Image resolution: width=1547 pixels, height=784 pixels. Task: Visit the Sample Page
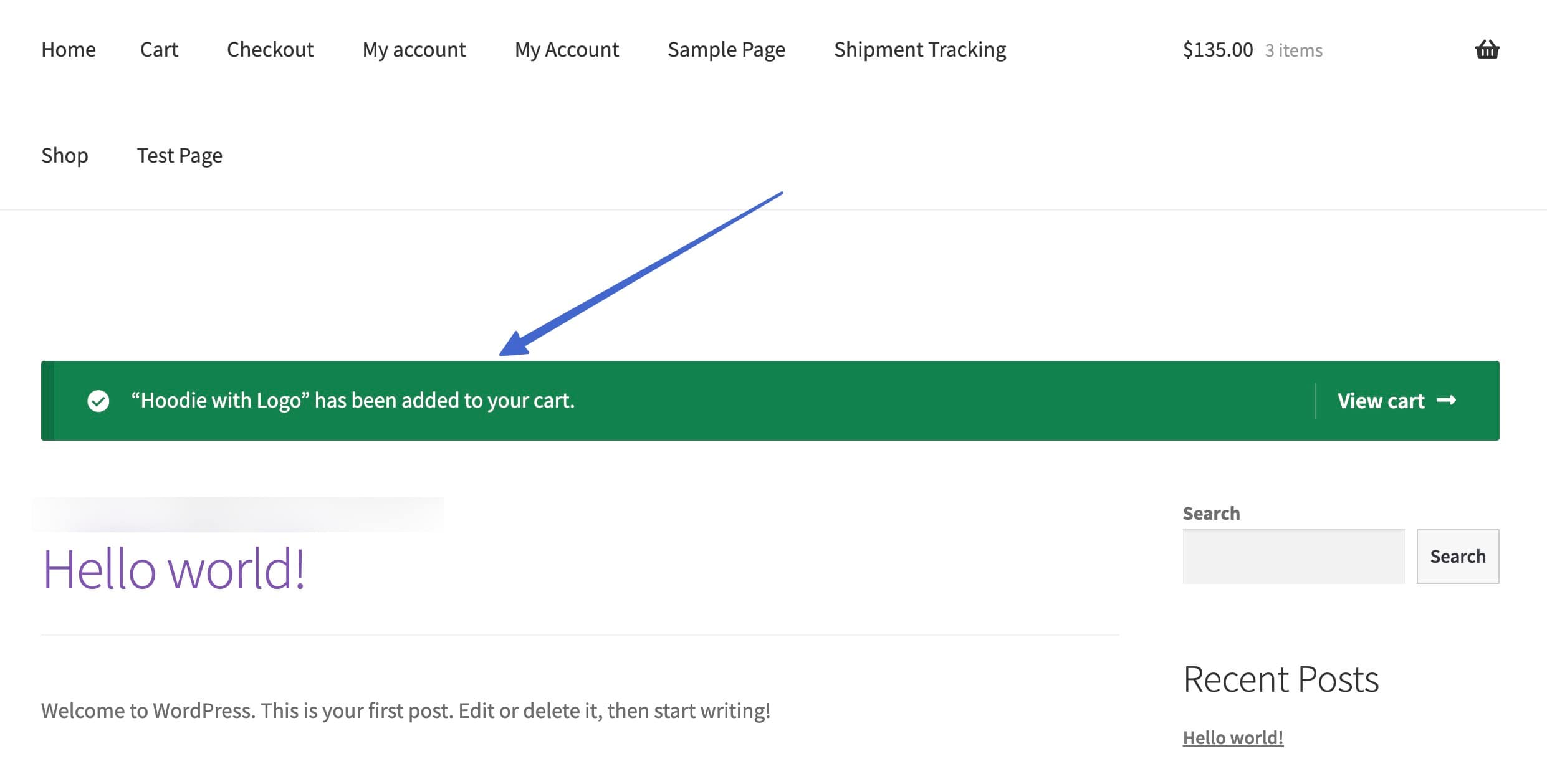[726, 49]
